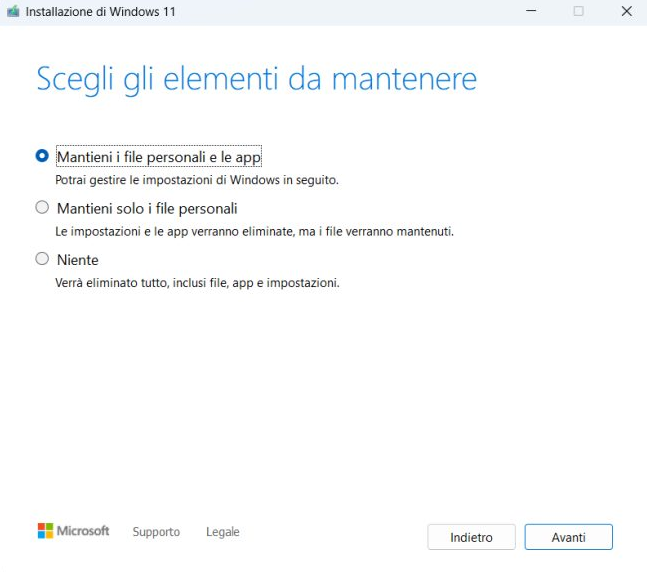Select radio button for keeping personal files and apps
647x572 pixels.
pyautogui.click(x=42, y=156)
